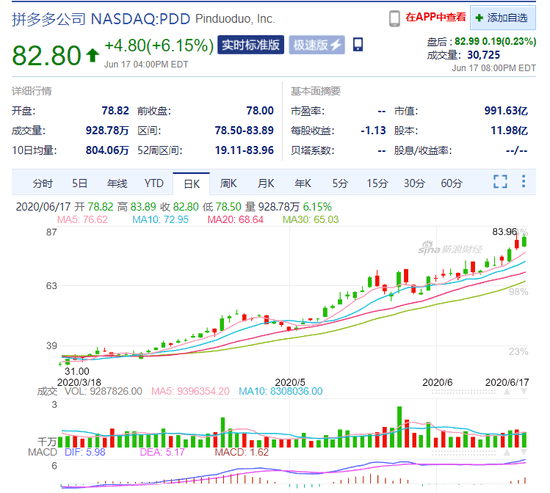Image resolution: width=550 pixels, height=493 pixels.
Task: Switch to the 周K tab
Action: [x=228, y=183]
